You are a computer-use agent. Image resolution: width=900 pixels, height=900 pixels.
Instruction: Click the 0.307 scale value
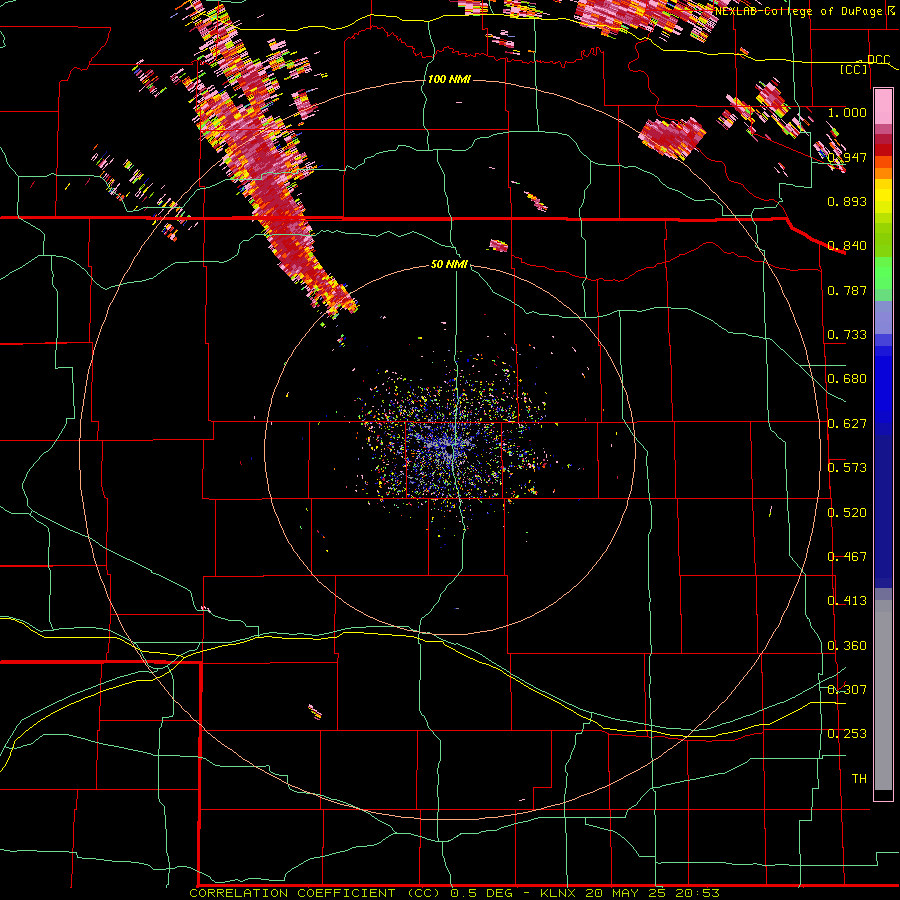click(x=847, y=690)
